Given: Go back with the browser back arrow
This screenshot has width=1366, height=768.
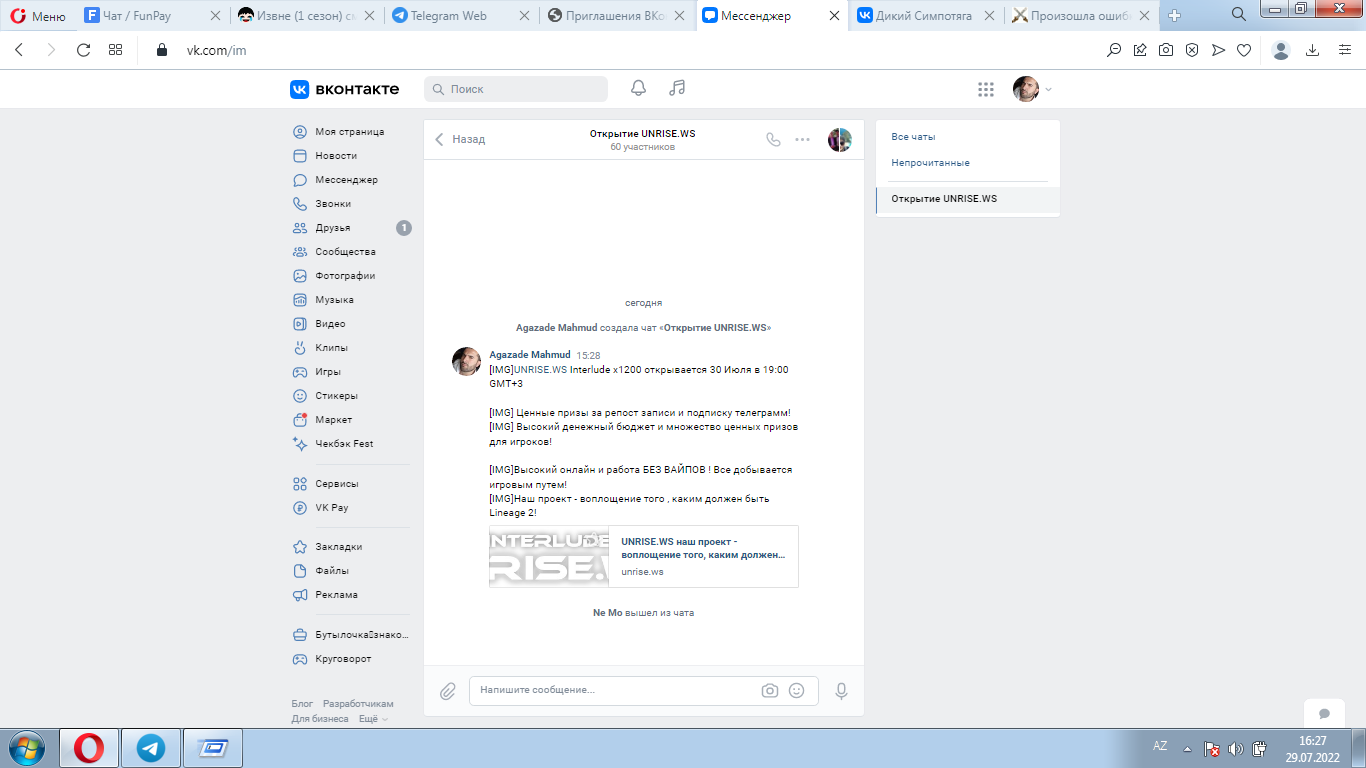Looking at the screenshot, I should (19, 50).
